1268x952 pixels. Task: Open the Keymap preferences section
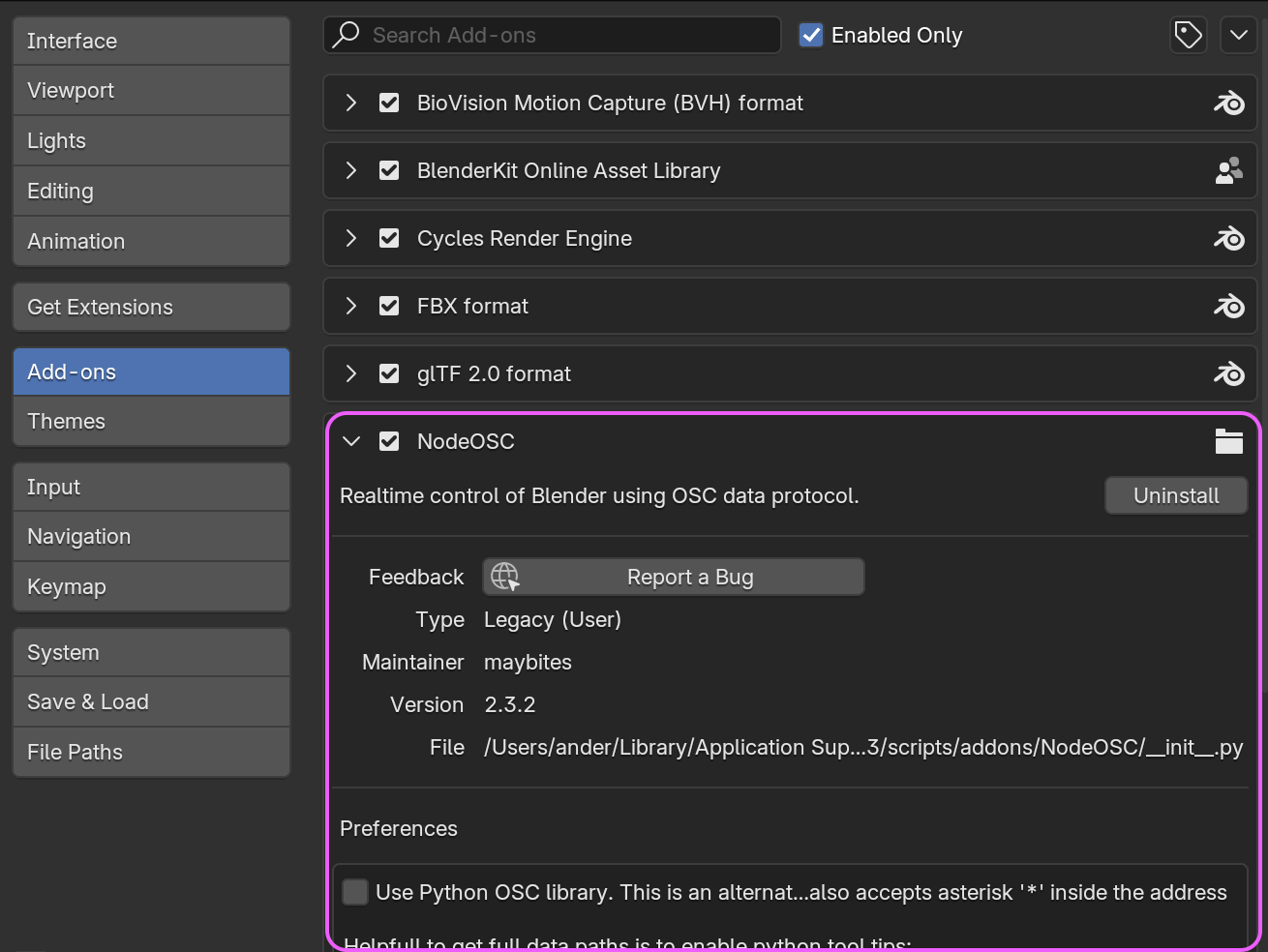(151, 586)
